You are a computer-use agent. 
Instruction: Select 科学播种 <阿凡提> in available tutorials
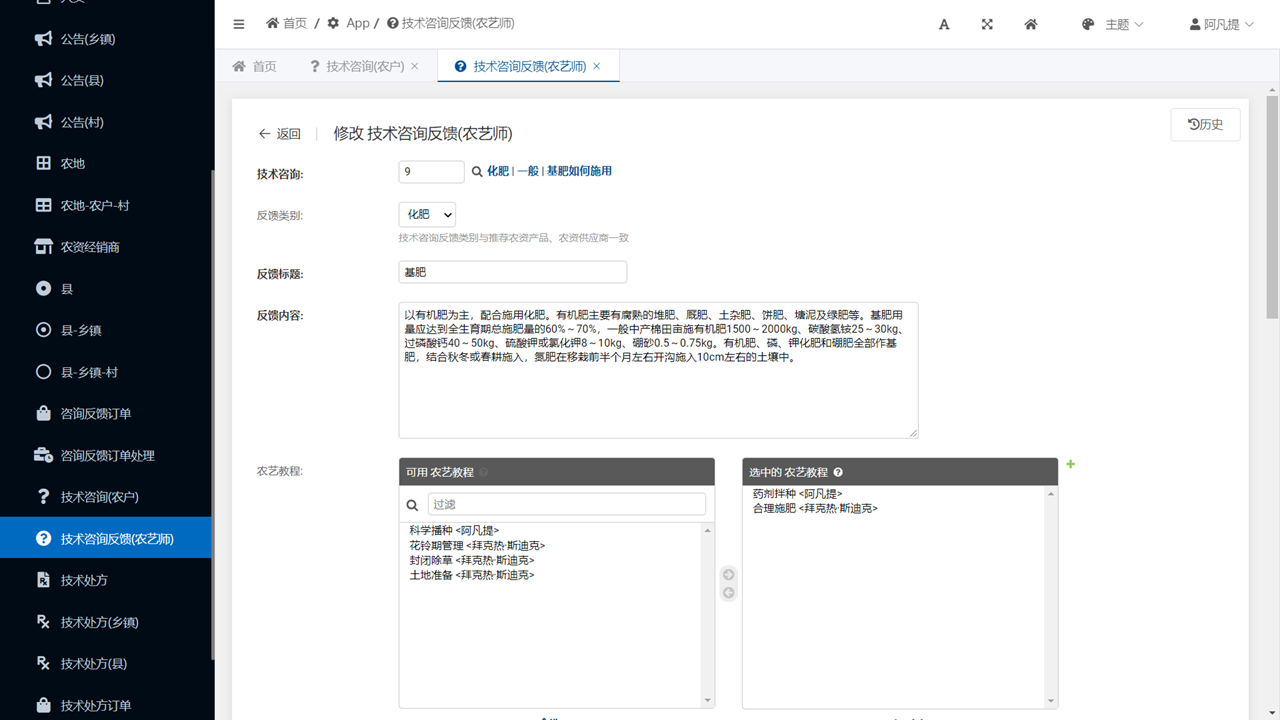pyautogui.click(x=454, y=530)
